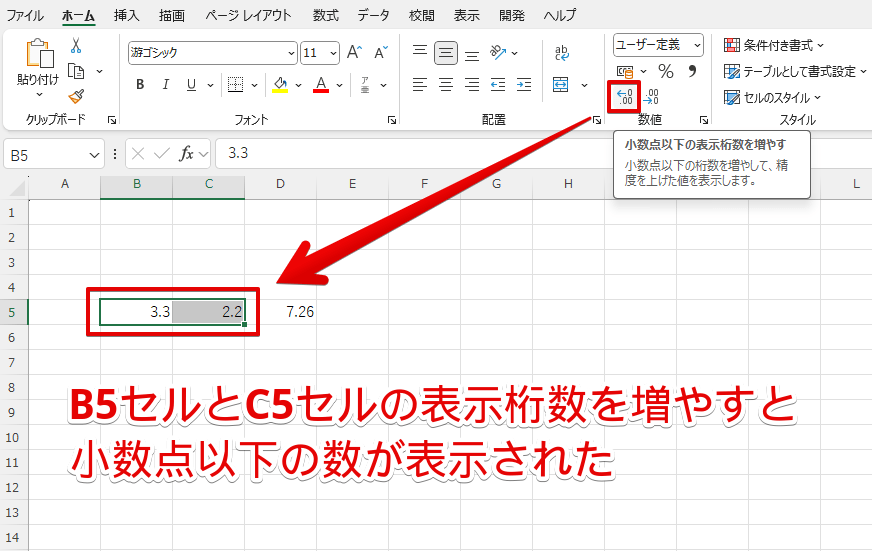
Task: Increase font size with larger A icon
Action: pyautogui.click(x=354, y=53)
